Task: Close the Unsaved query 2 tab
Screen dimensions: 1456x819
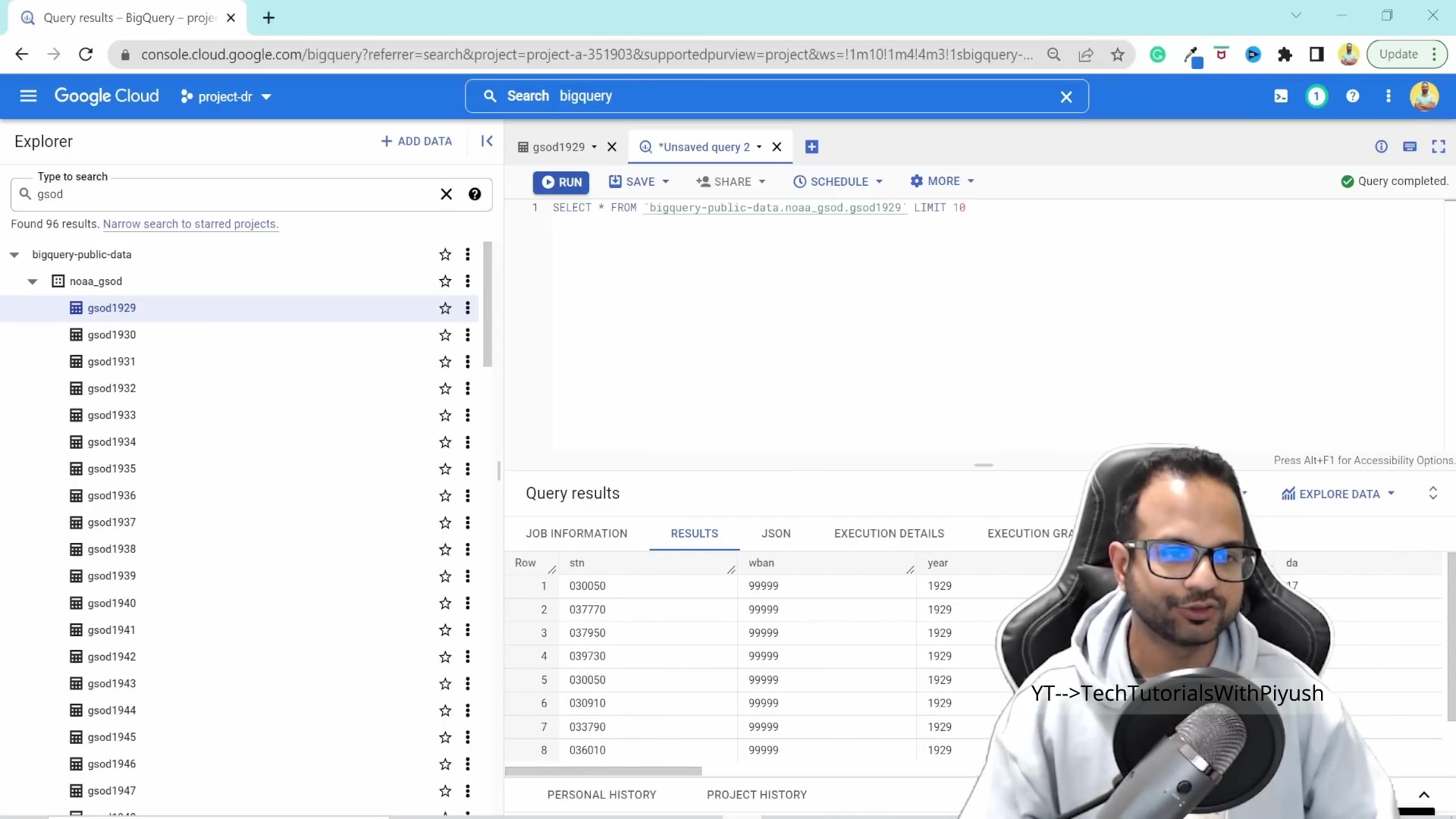Action: 777,147
